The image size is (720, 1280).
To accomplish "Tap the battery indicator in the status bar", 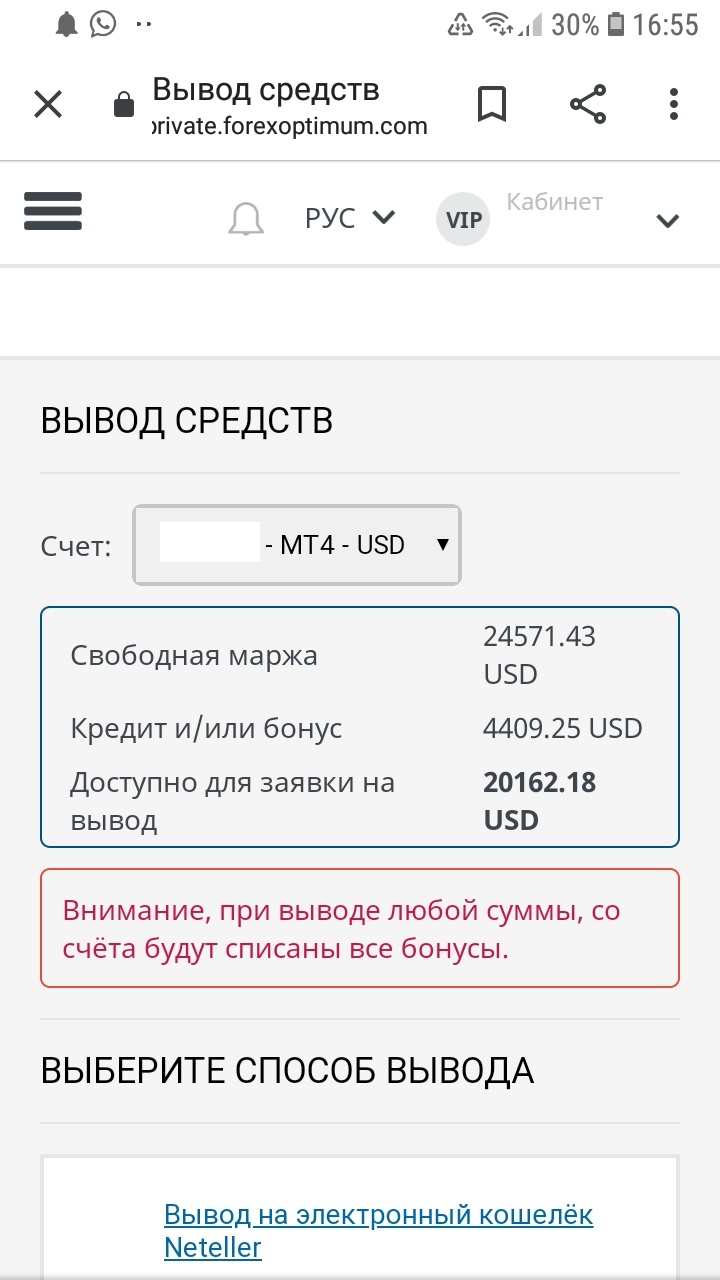I will click(617, 24).
